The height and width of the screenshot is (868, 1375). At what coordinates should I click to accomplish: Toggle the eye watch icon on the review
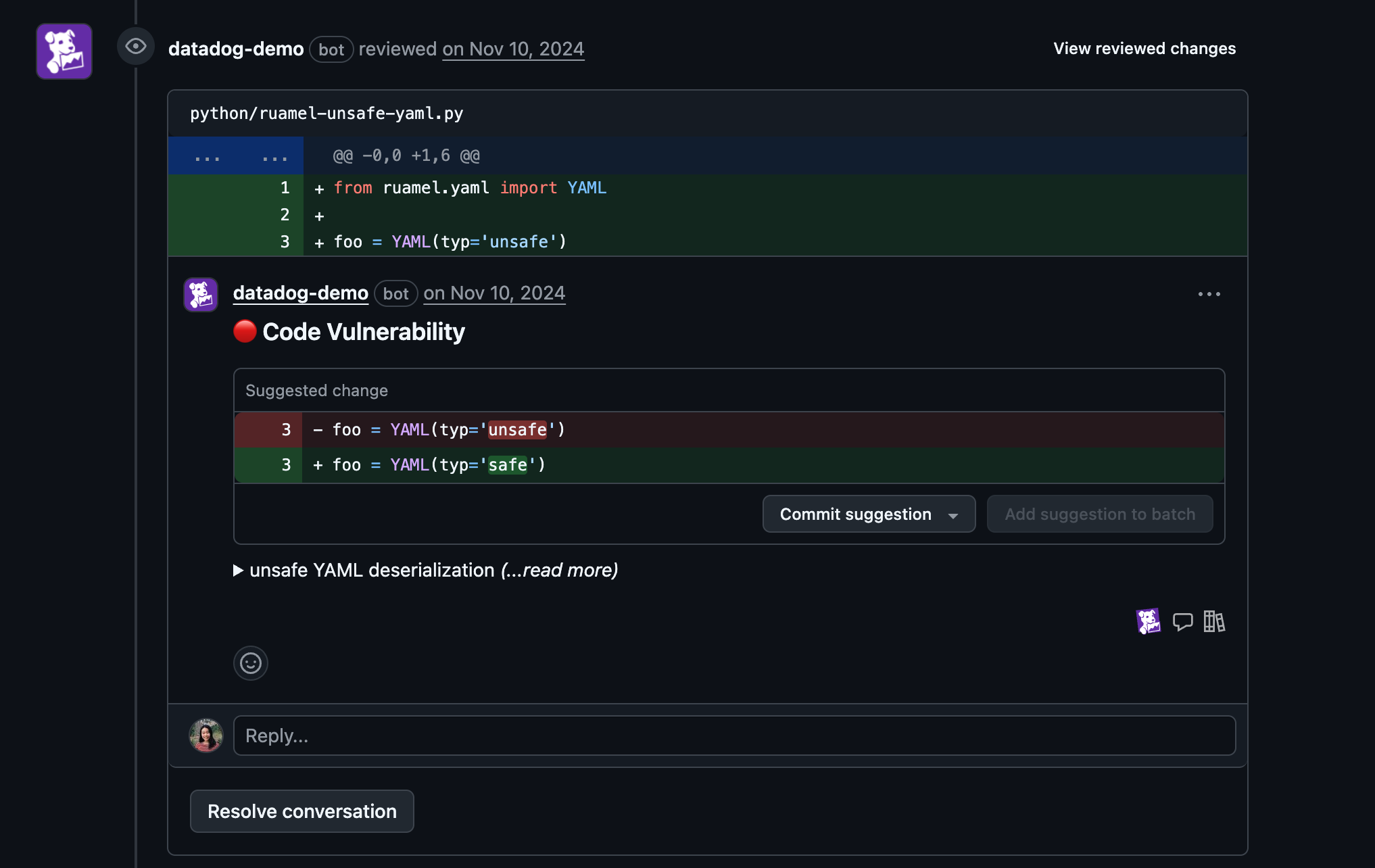(136, 46)
